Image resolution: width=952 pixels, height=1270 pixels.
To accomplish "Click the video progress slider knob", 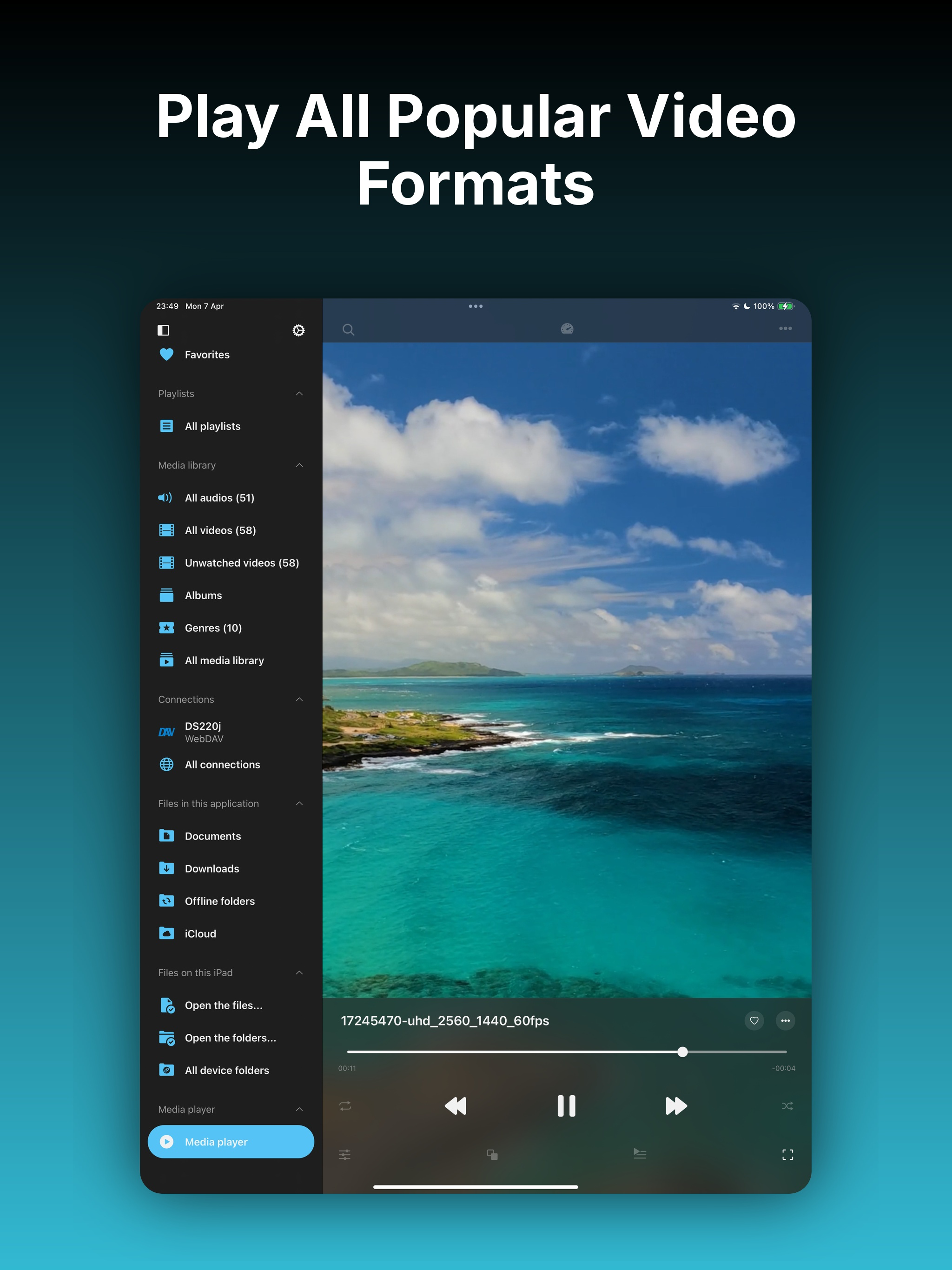I will (x=682, y=1052).
